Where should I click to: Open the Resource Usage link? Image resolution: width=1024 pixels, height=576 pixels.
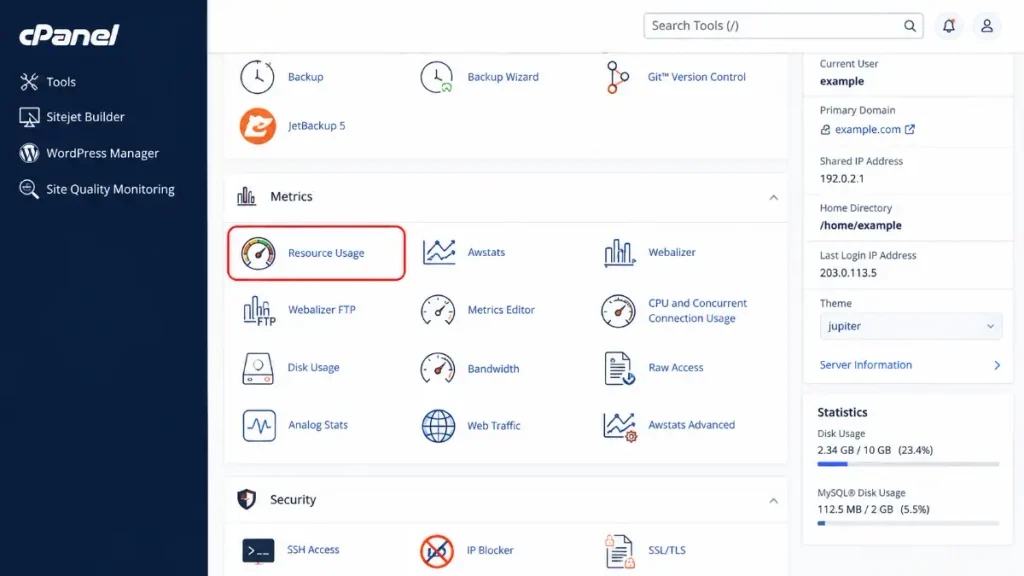326,253
